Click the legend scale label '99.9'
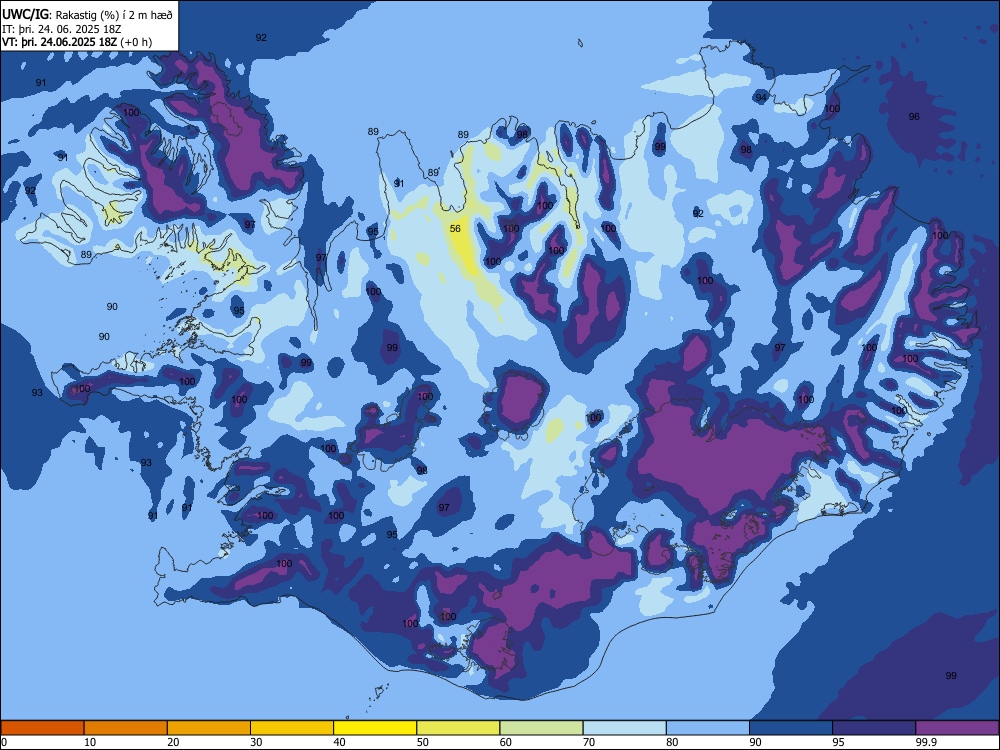 pyautogui.click(x=926, y=742)
